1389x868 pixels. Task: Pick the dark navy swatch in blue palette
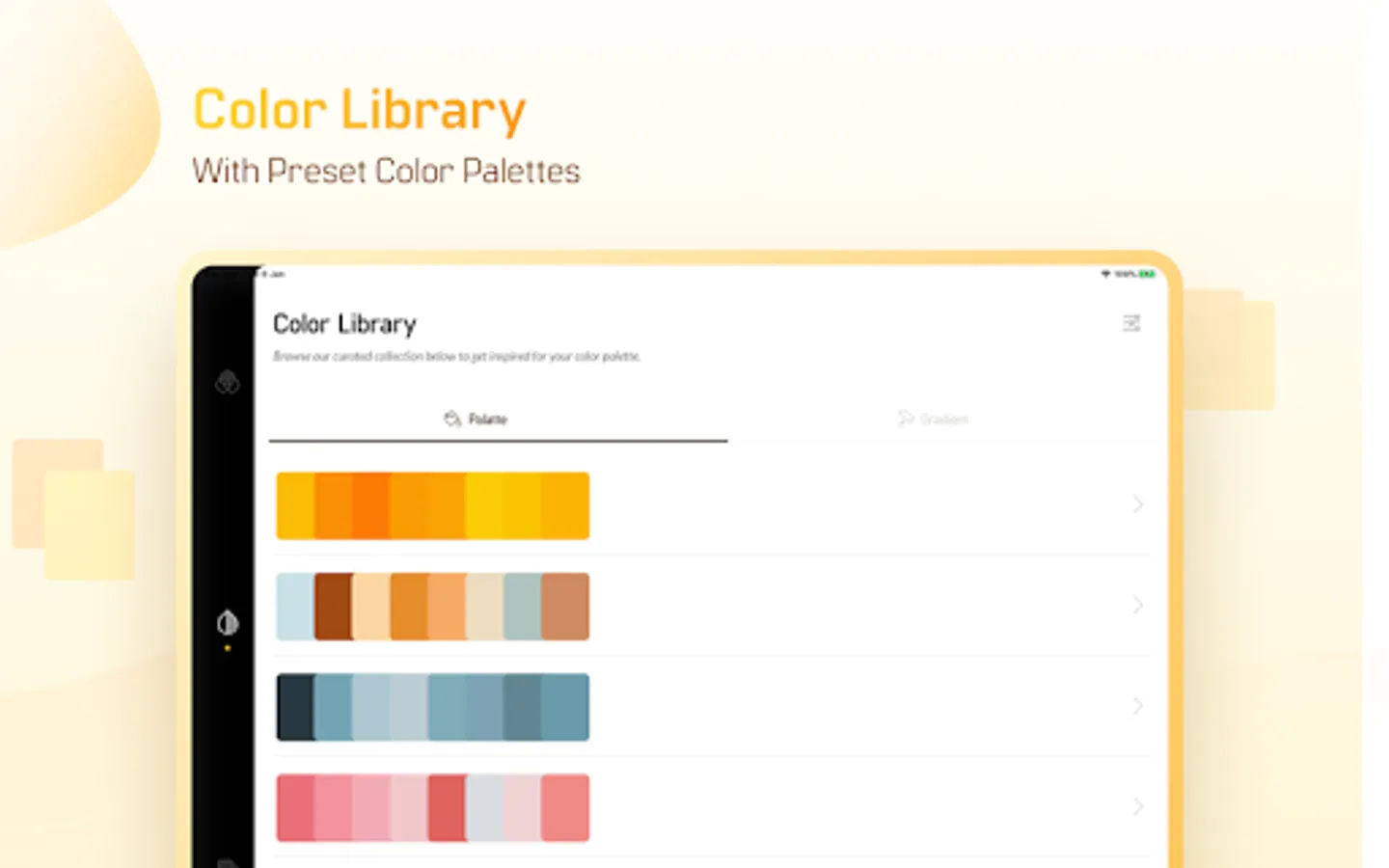pyautogui.click(x=294, y=707)
